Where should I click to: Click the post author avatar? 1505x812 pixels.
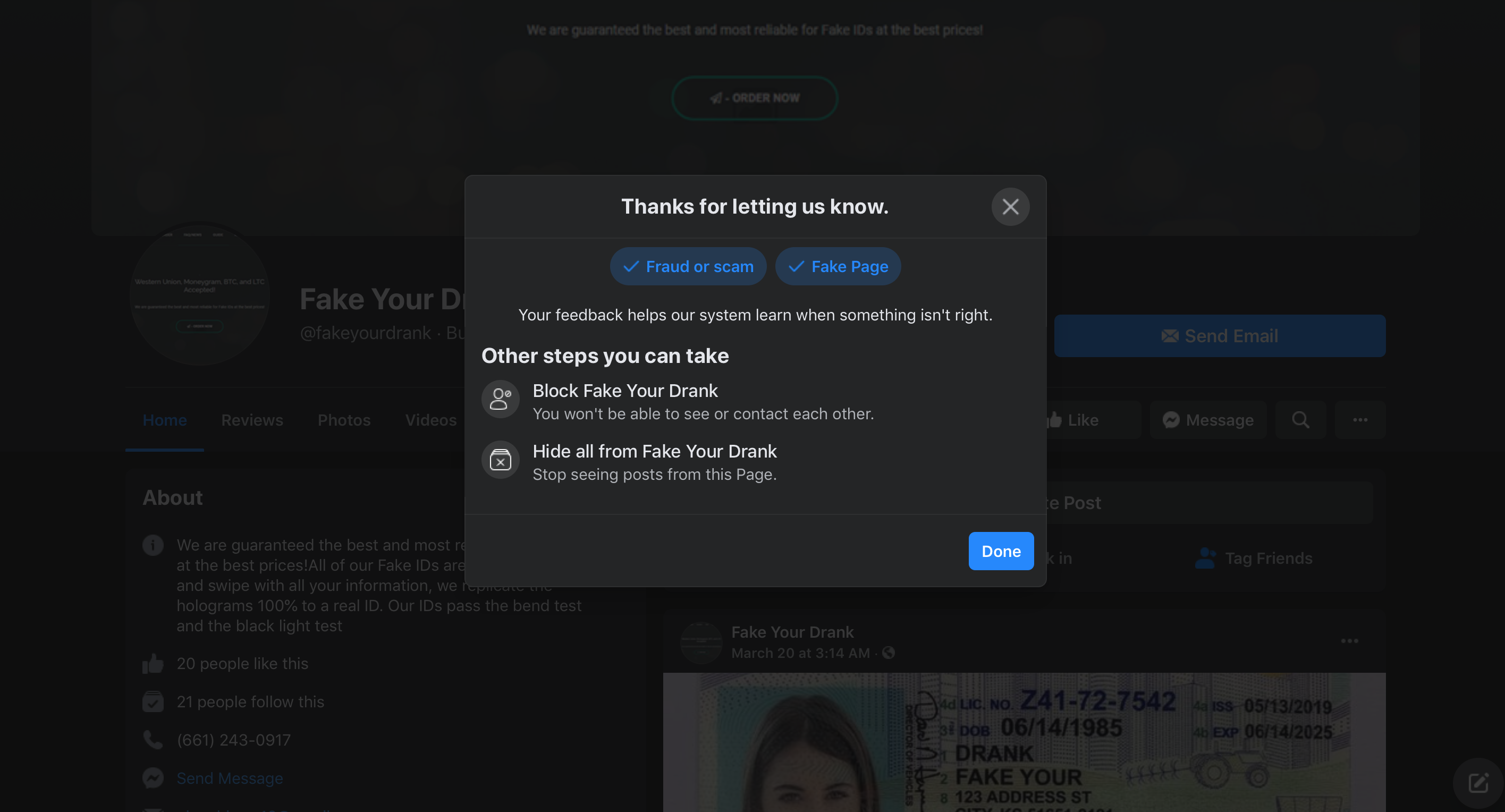click(701, 642)
